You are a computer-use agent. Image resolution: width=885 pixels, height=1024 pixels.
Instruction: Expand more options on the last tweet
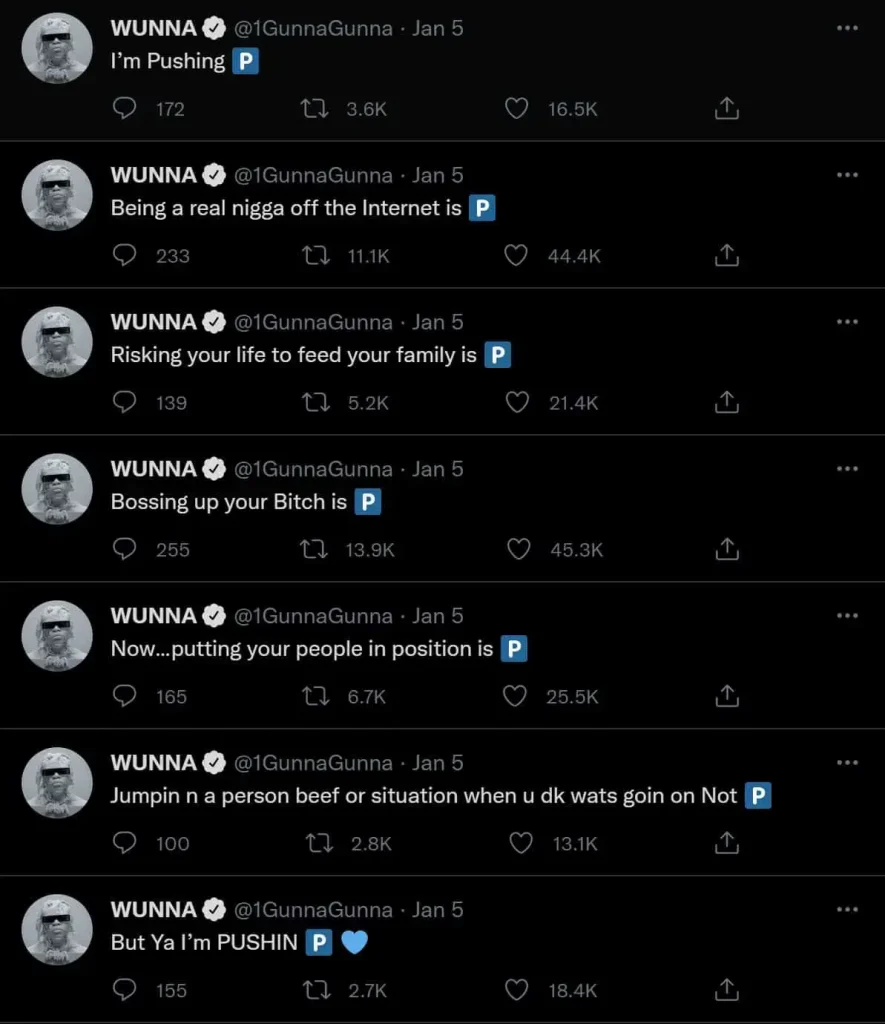[847, 909]
